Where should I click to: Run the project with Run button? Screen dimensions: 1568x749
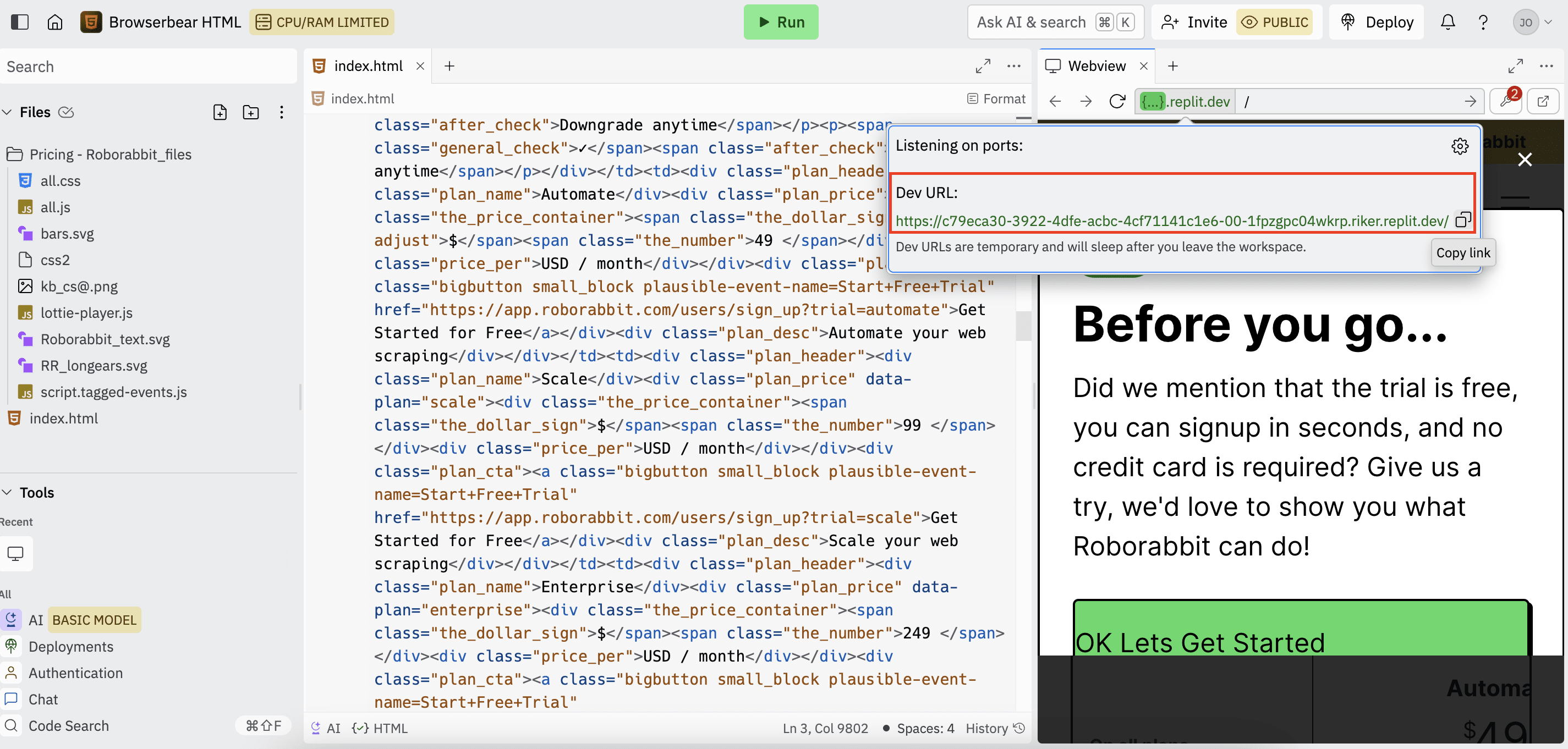[x=780, y=23]
